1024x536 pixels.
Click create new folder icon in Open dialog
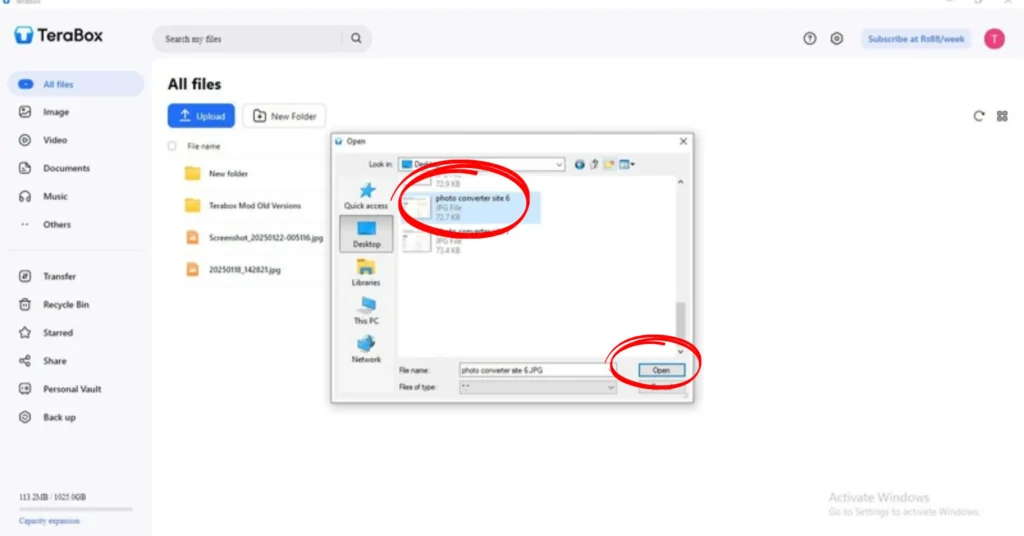[609, 165]
